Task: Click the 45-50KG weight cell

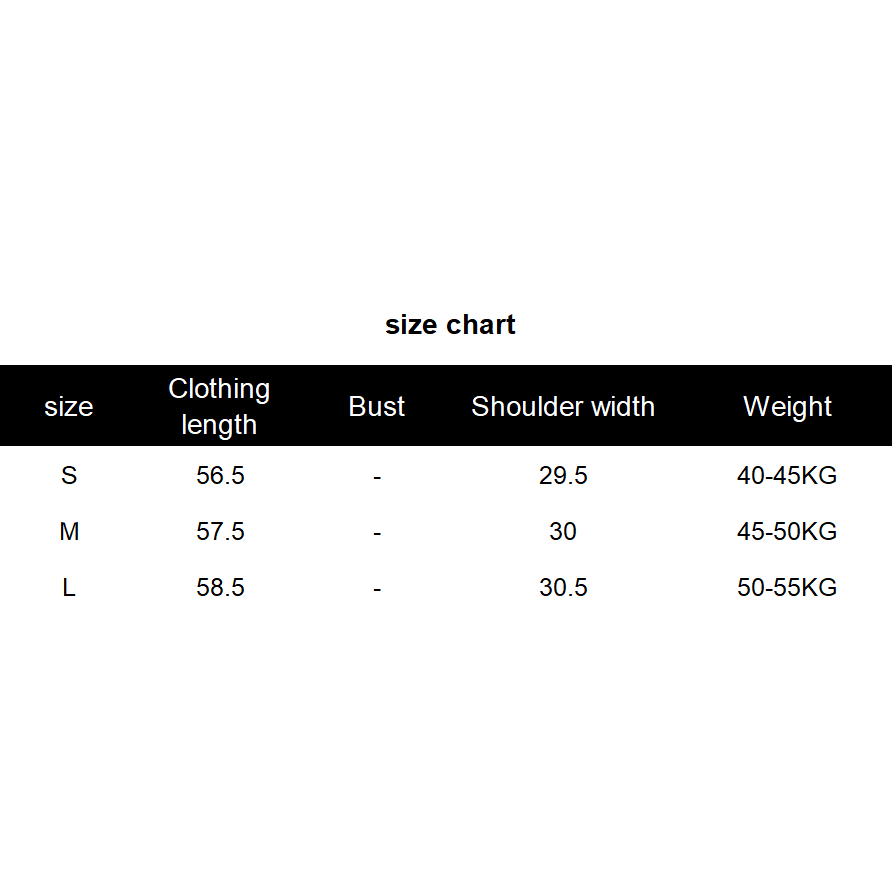Action: (x=787, y=532)
